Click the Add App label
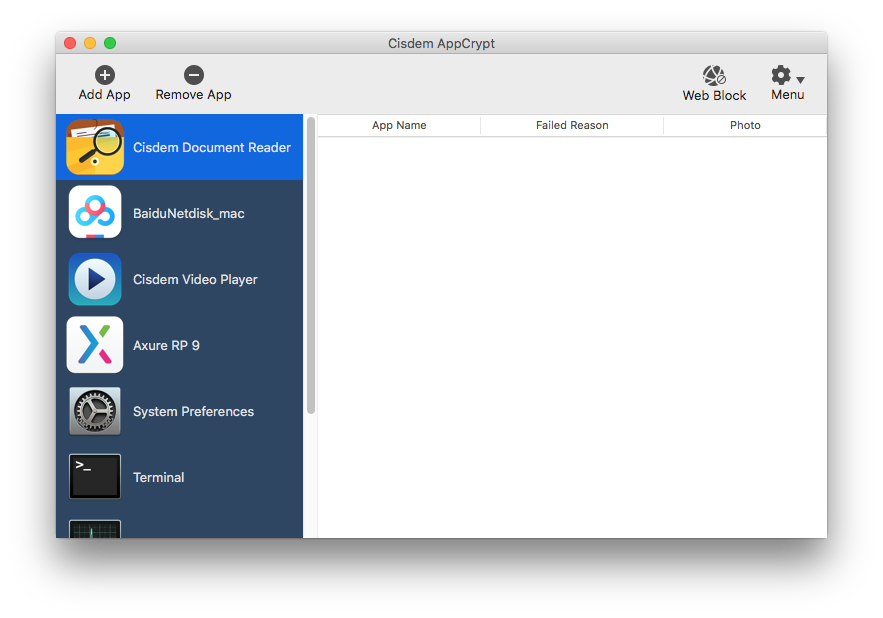 click(104, 95)
